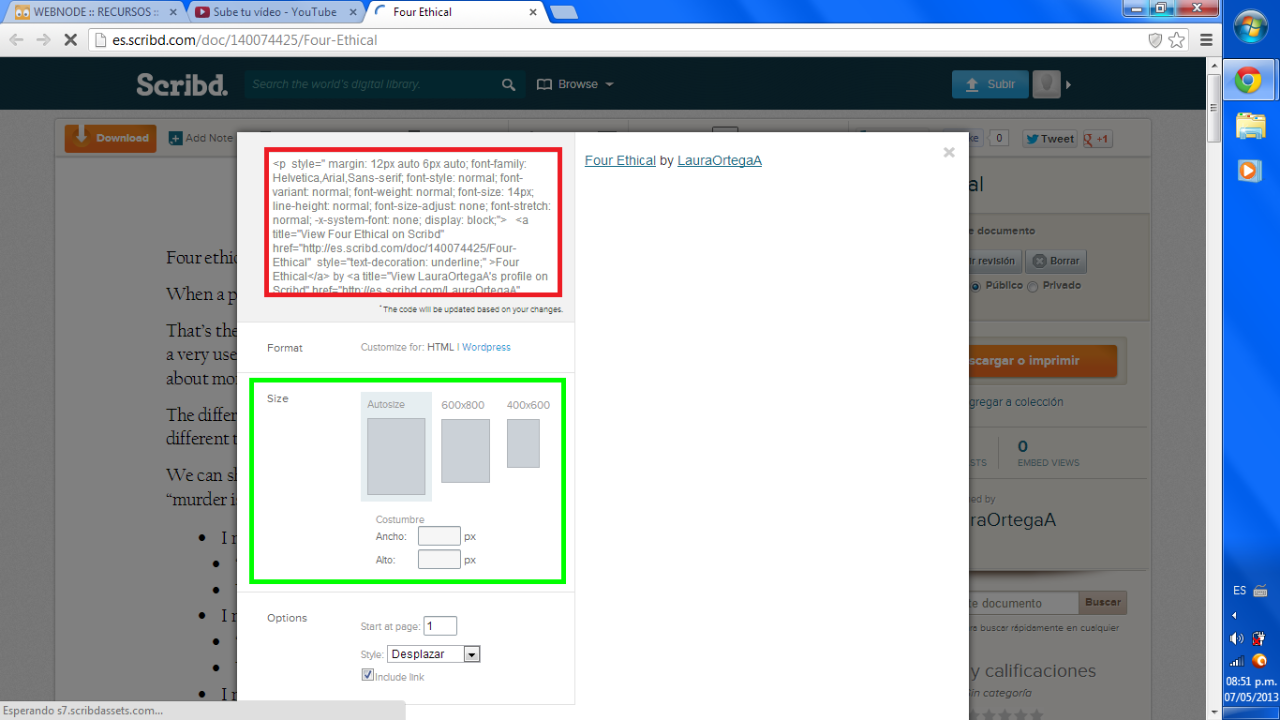Click the volume speaker tray icon

[x=1237, y=638]
